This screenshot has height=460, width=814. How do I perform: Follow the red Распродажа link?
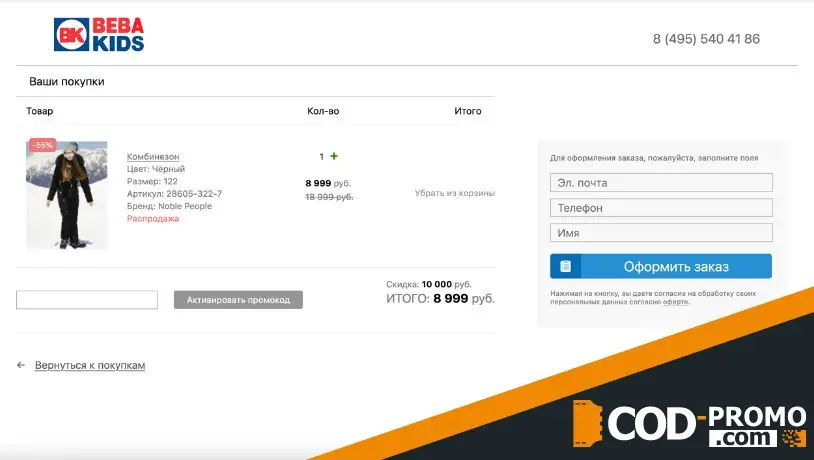(x=153, y=219)
